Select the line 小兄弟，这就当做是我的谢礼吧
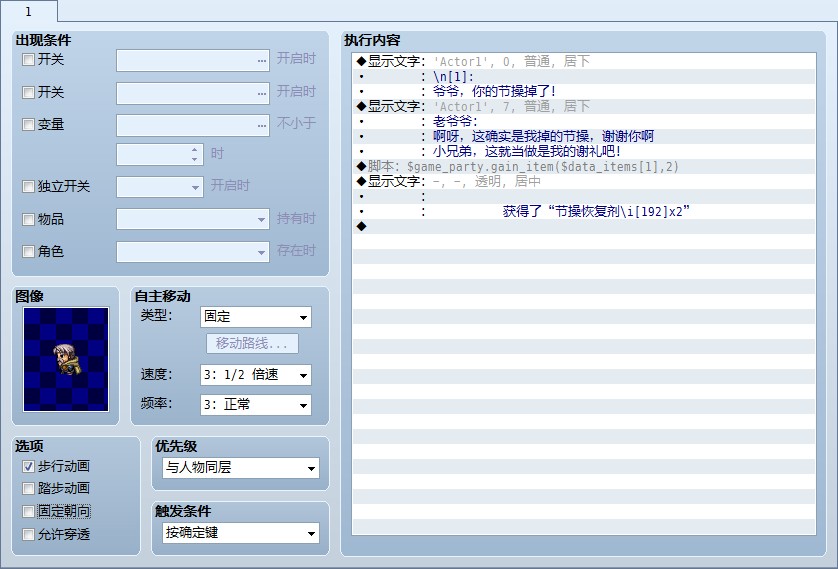The width and height of the screenshot is (838, 569). click(x=584, y=151)
